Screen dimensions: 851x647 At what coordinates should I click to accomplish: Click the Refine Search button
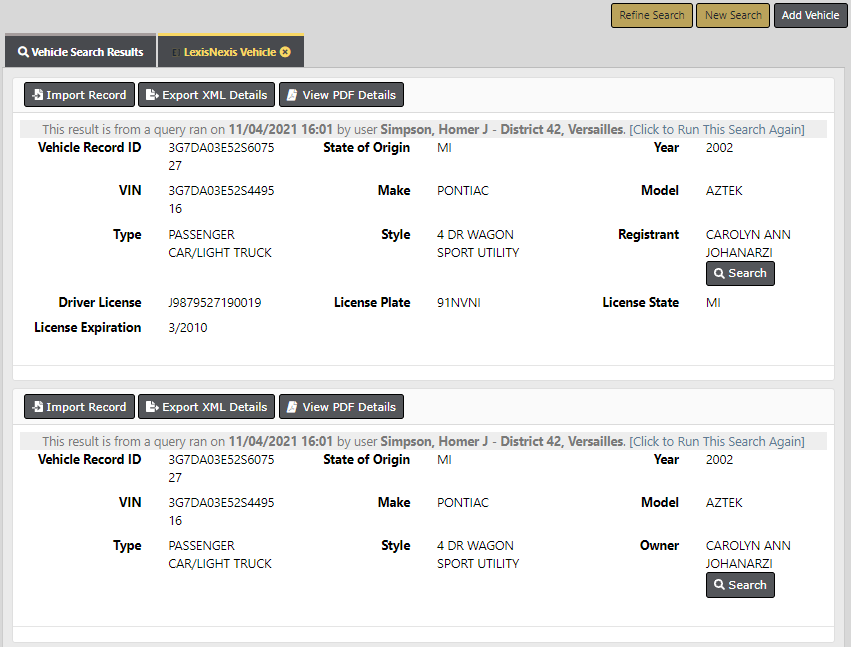651,15
